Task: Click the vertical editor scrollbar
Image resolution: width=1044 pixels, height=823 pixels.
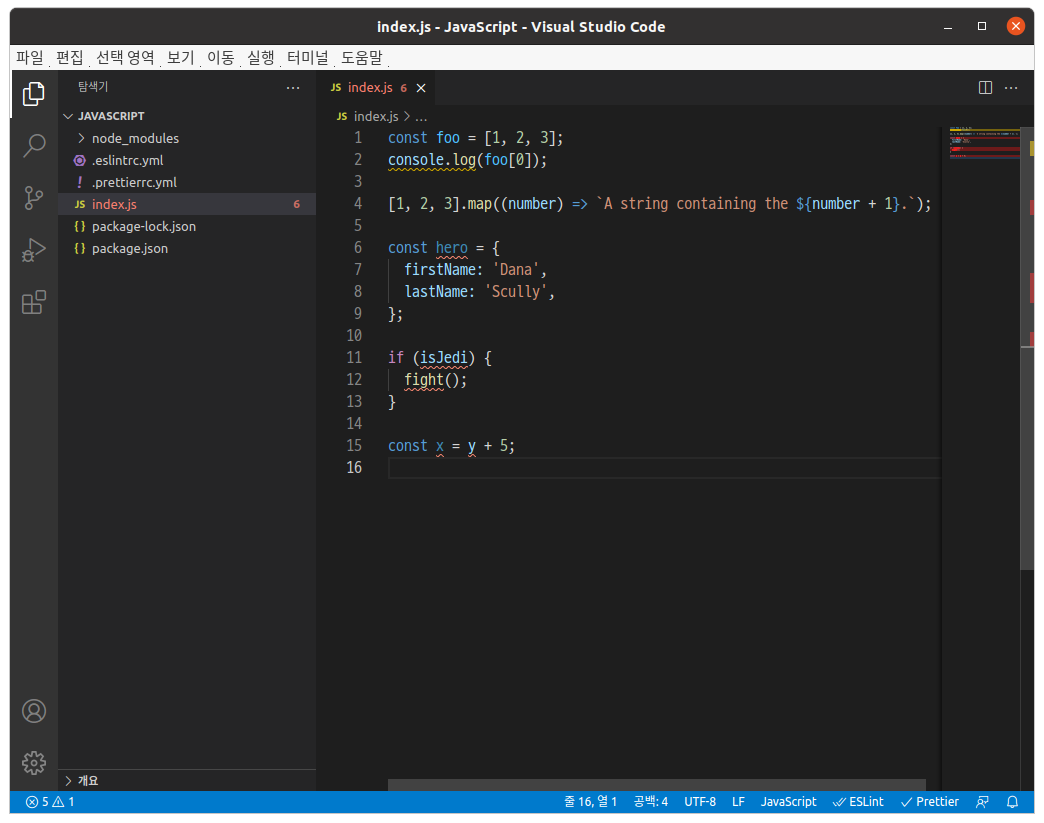Action: (x=1027, y=348)
